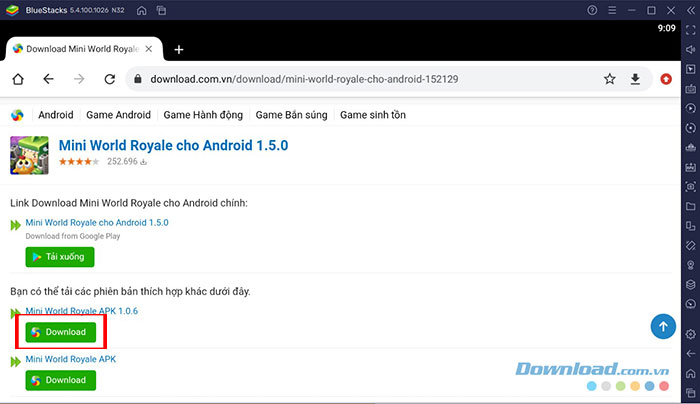Click the green Tải xuống button
Screen dimensions: 700x404
coord(60,257)
